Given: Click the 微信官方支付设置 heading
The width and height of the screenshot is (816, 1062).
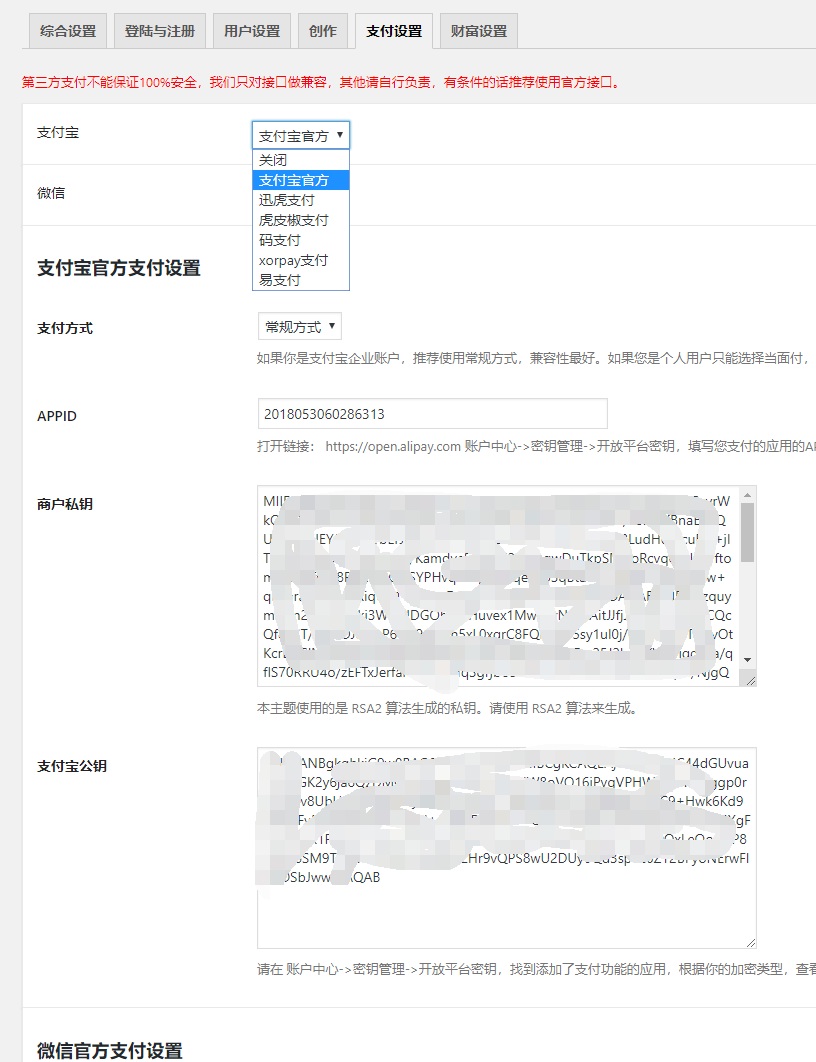Looking at the screenshot, I should tap(110, 1051).
